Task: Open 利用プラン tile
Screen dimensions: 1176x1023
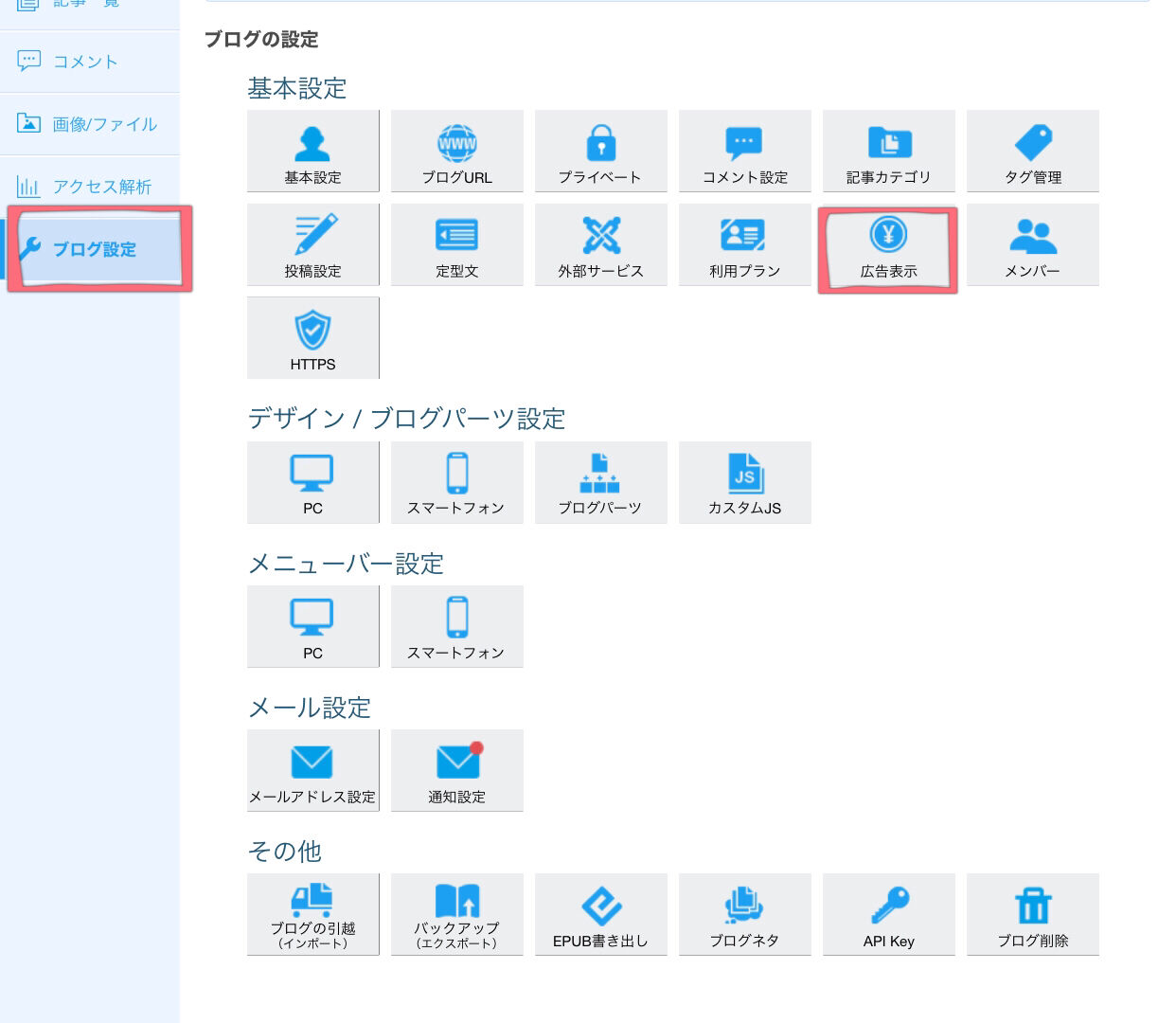Action: tap(745, 244)
